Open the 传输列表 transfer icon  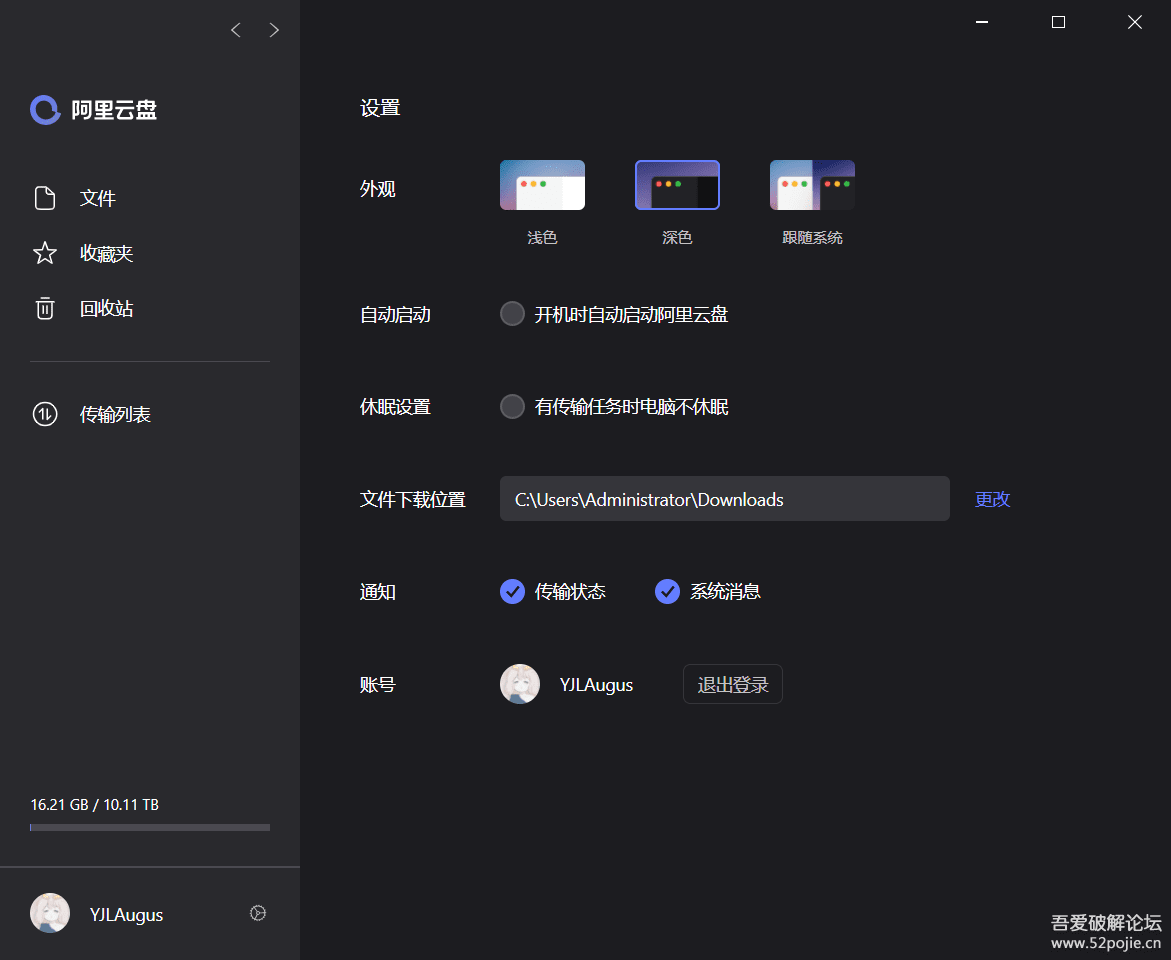pos(45,414)
